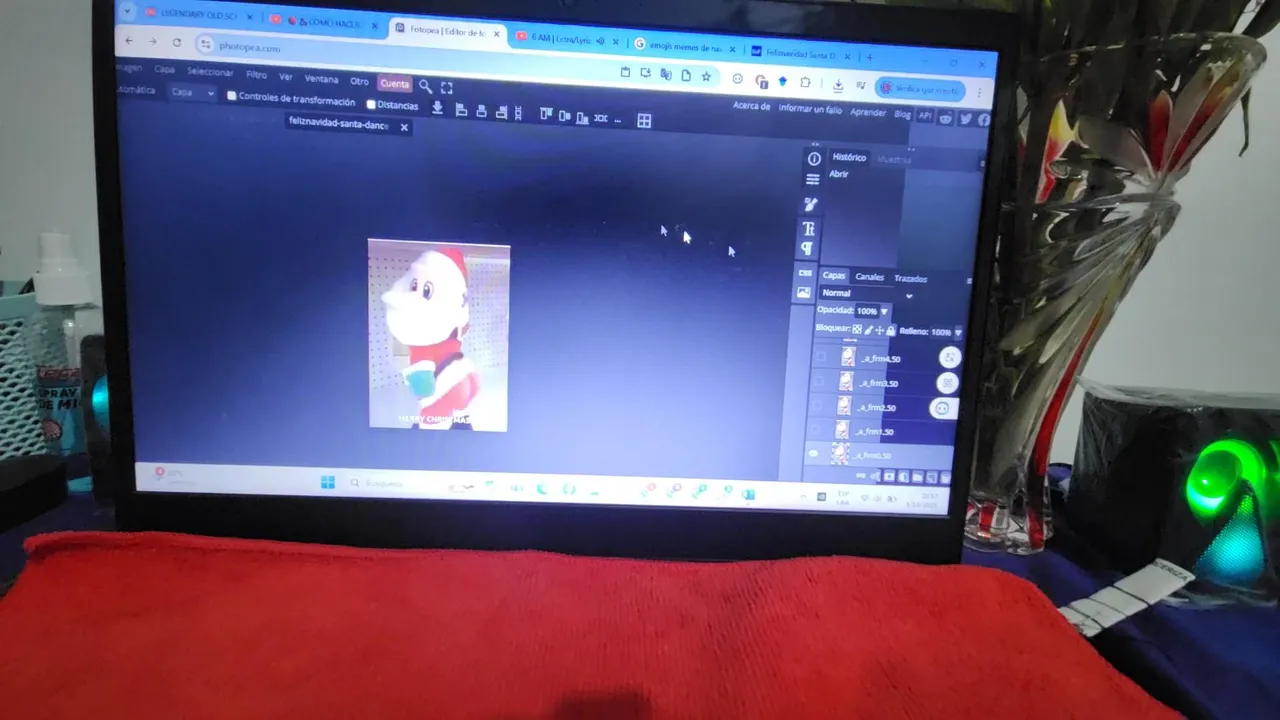This screenshot has height=720, width=1280.
Task: Open the Acerca de link
Action: (x=751, y=106)
